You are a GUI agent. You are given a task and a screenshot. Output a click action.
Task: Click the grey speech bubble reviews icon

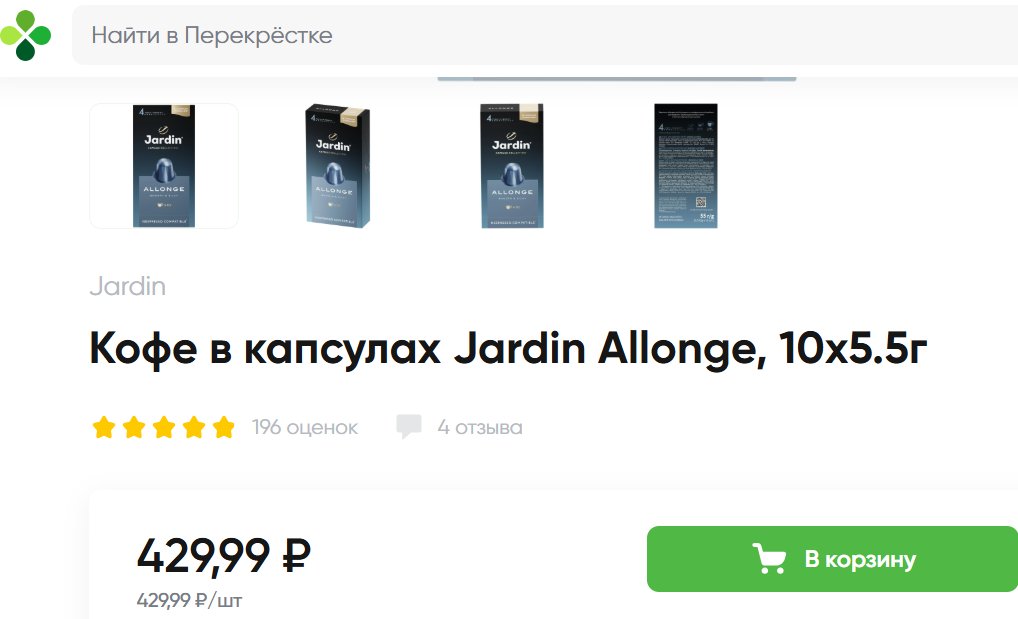coord(408,427)
